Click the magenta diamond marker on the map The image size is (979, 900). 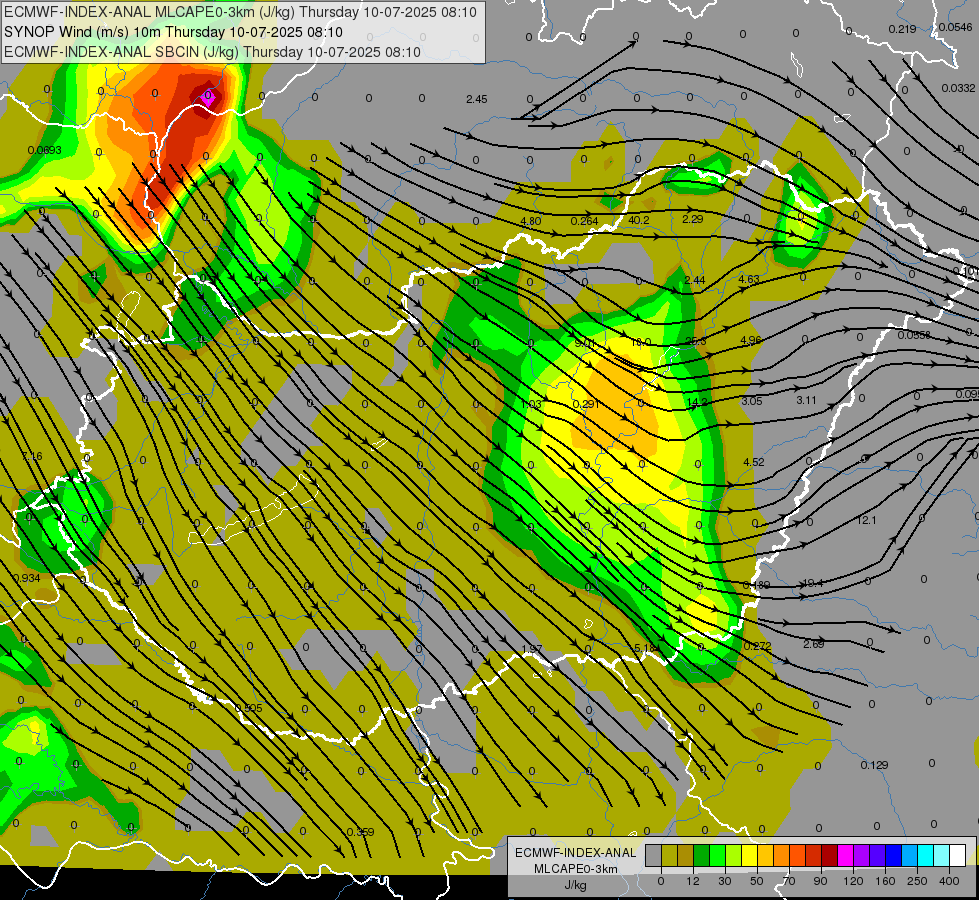[209, 97]
